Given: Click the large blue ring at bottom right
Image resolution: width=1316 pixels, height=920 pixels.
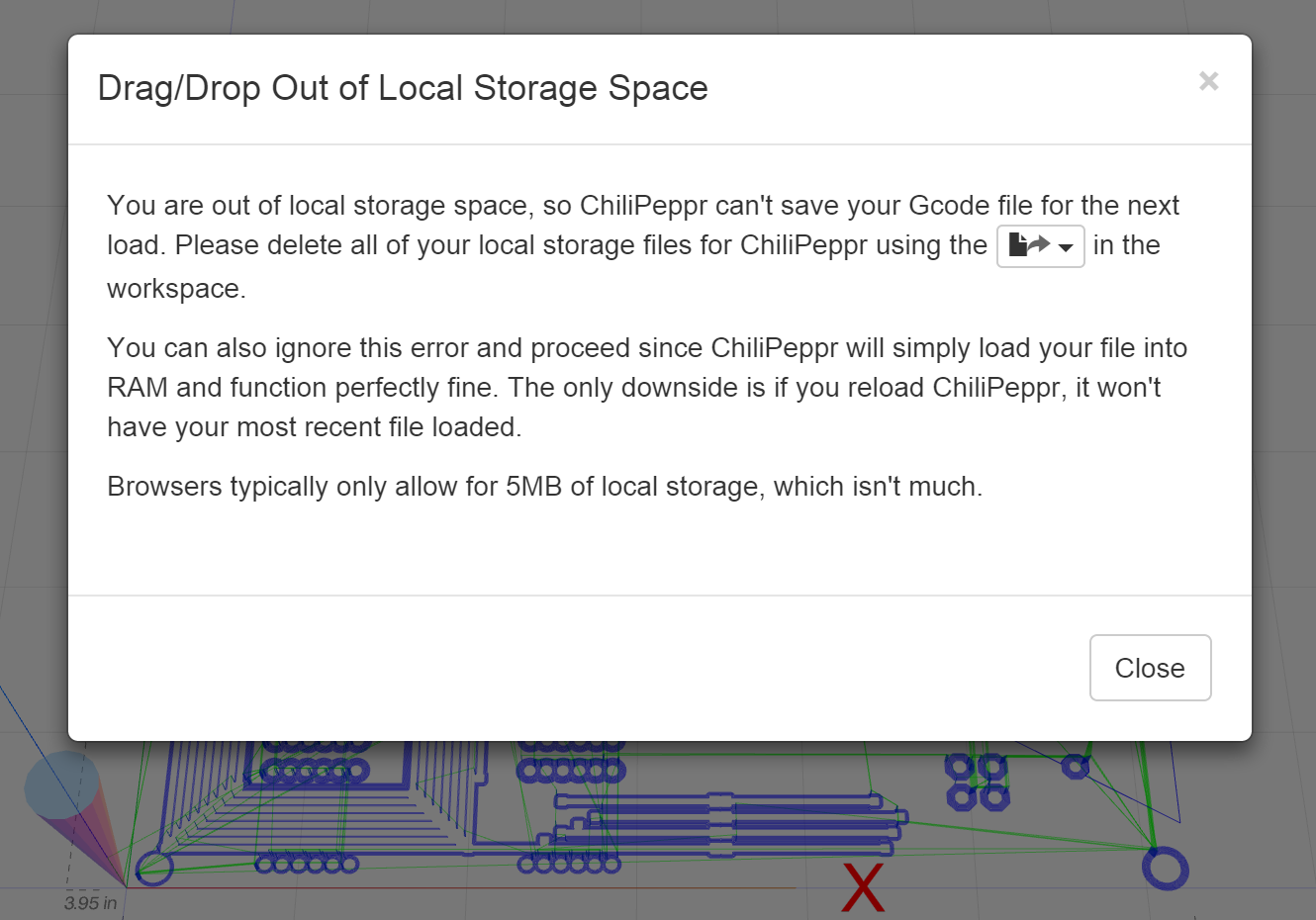Looking at the screenshot, I should tap(1165, 869).
